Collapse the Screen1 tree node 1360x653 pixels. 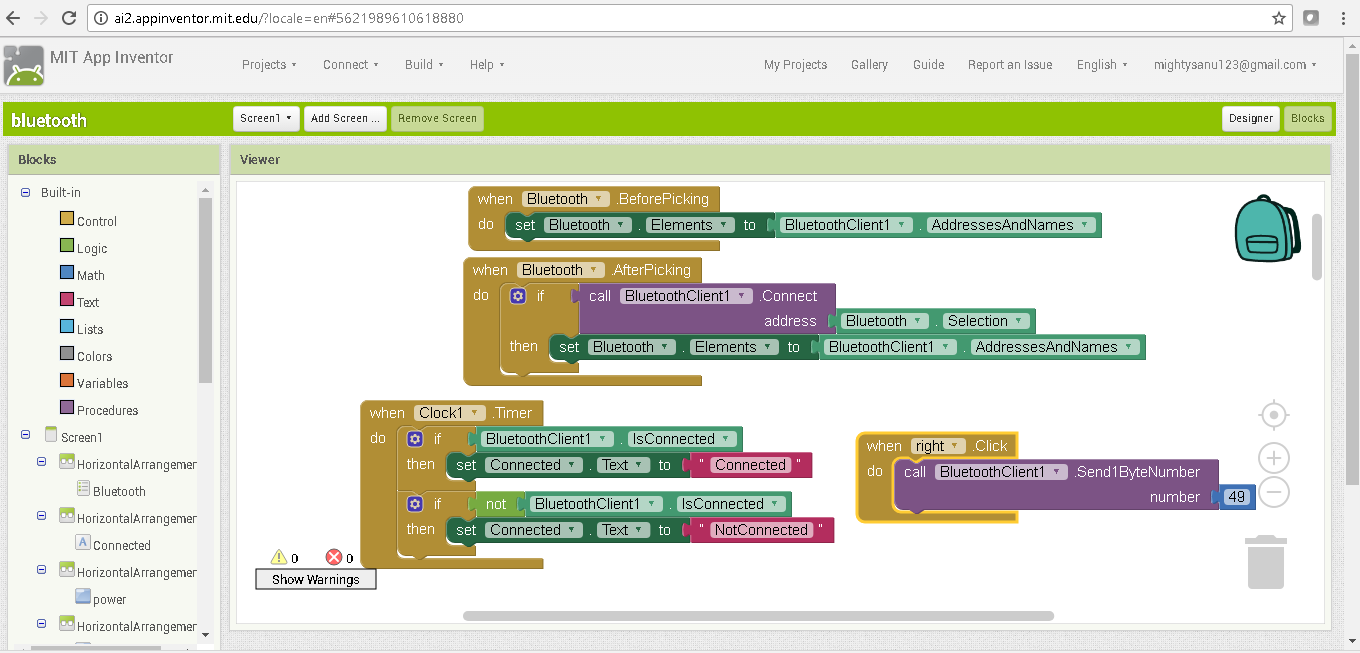[26, 436]
